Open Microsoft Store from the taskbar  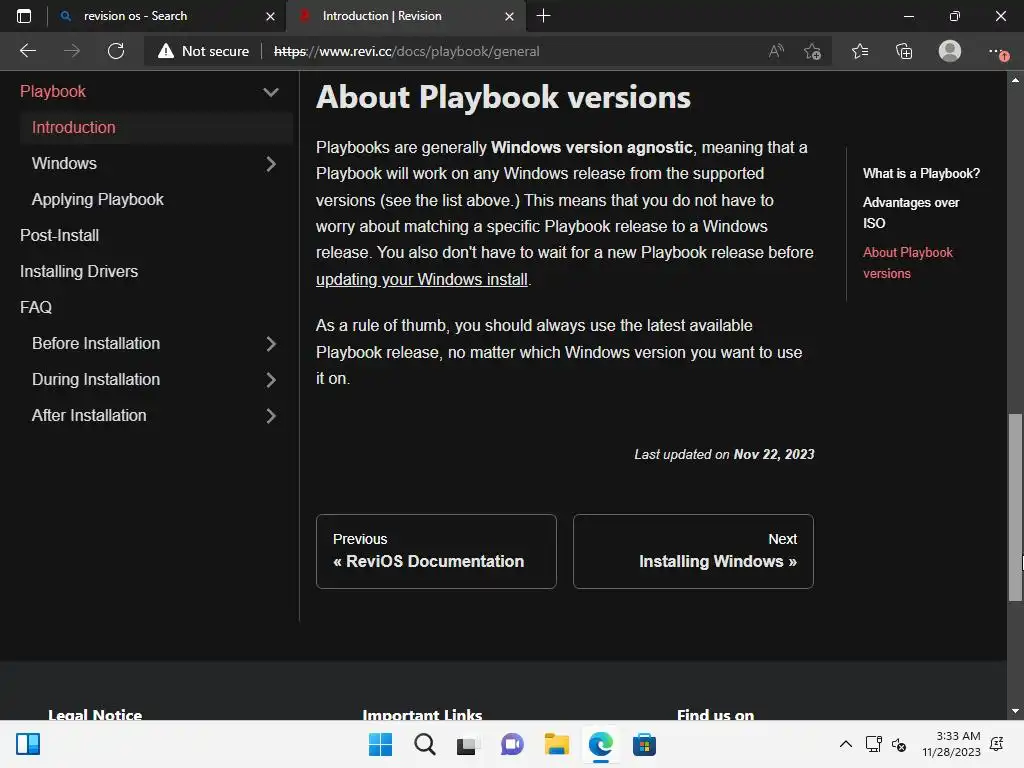point(644,744)
